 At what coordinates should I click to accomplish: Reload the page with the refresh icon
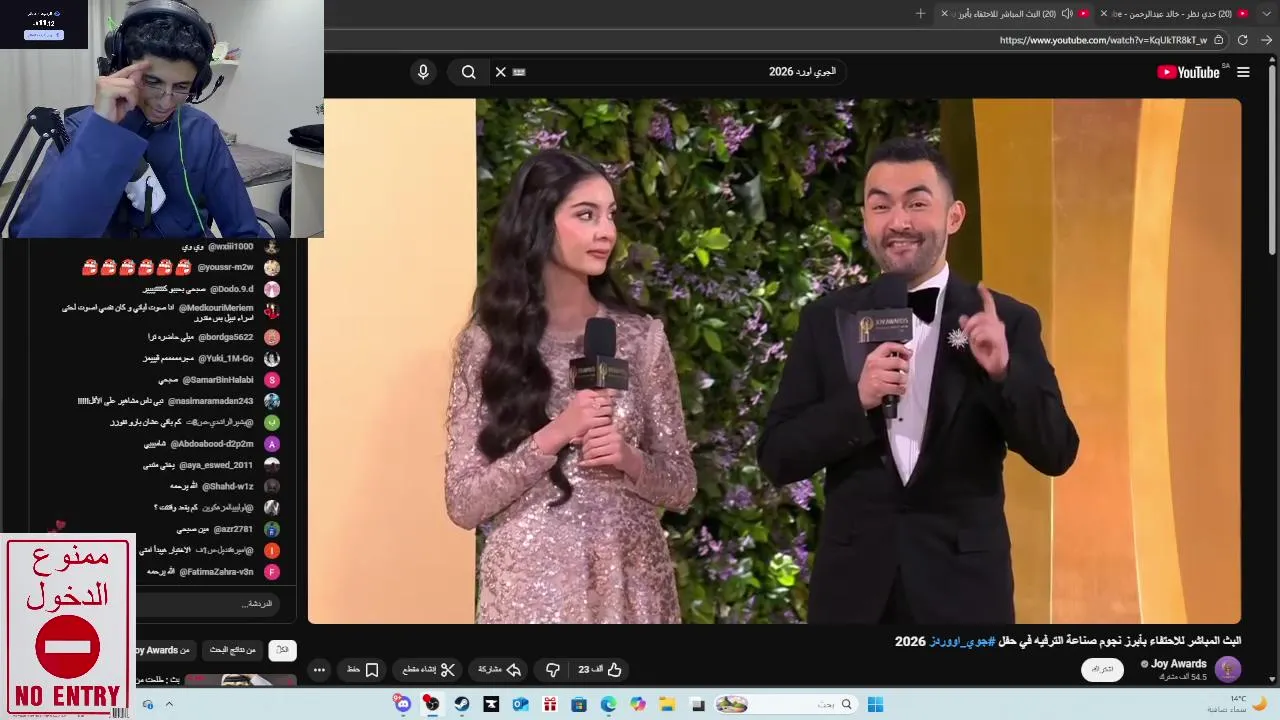coord(1242,40)
